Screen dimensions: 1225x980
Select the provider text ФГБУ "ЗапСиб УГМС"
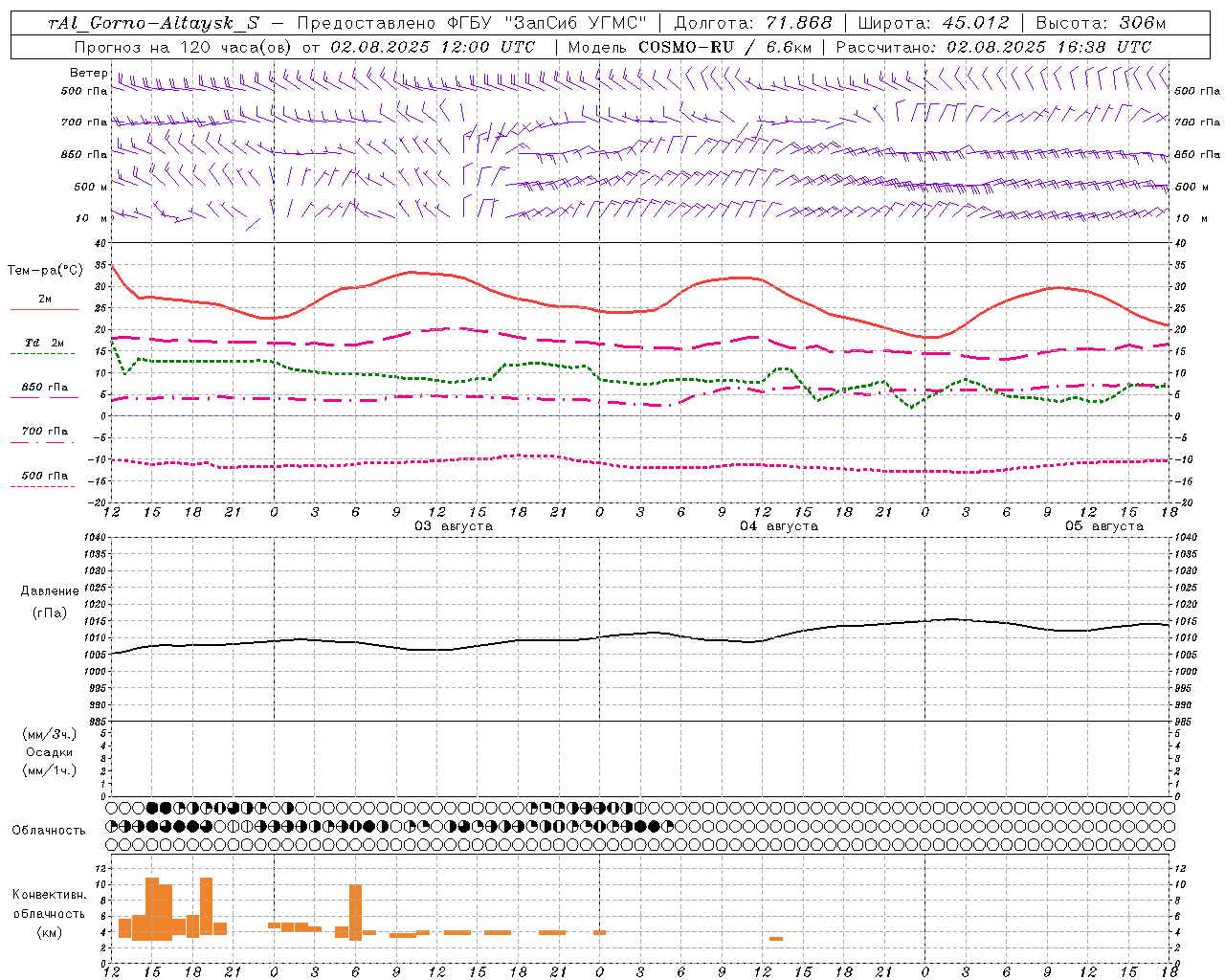[547, 24]
